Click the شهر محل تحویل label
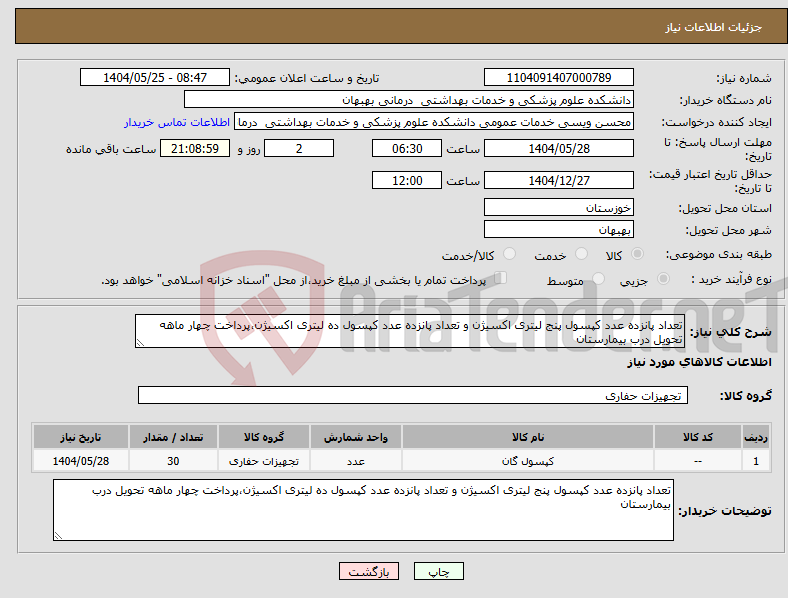788x598 pixels. (x=729, y=230)
